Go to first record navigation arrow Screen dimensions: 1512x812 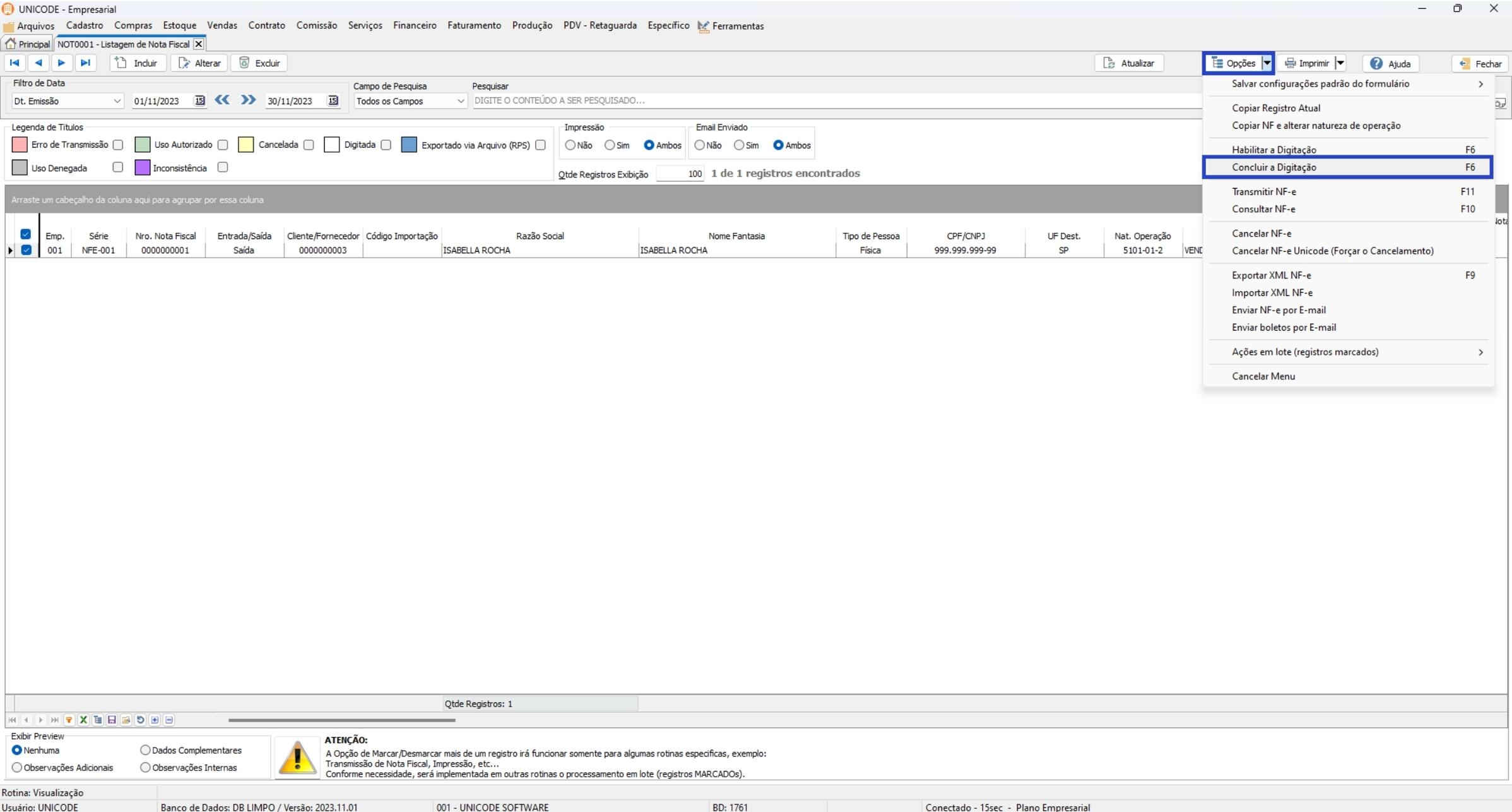click(15, 63)
